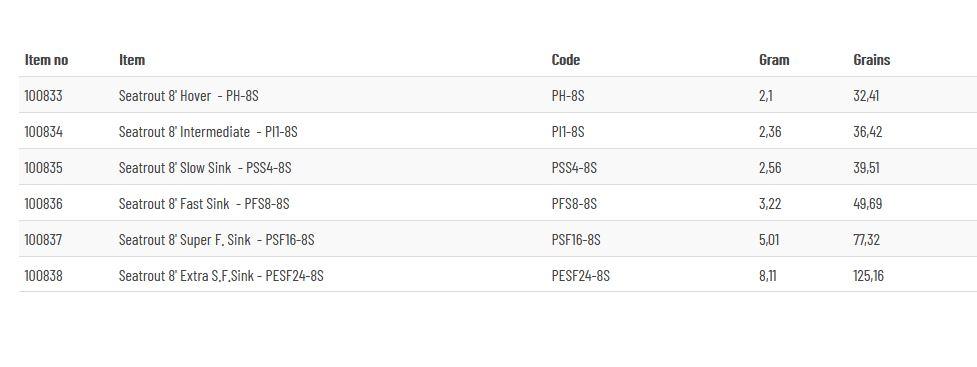Click the 125,16 grains value
977x367 pixels.
(868, 275)
